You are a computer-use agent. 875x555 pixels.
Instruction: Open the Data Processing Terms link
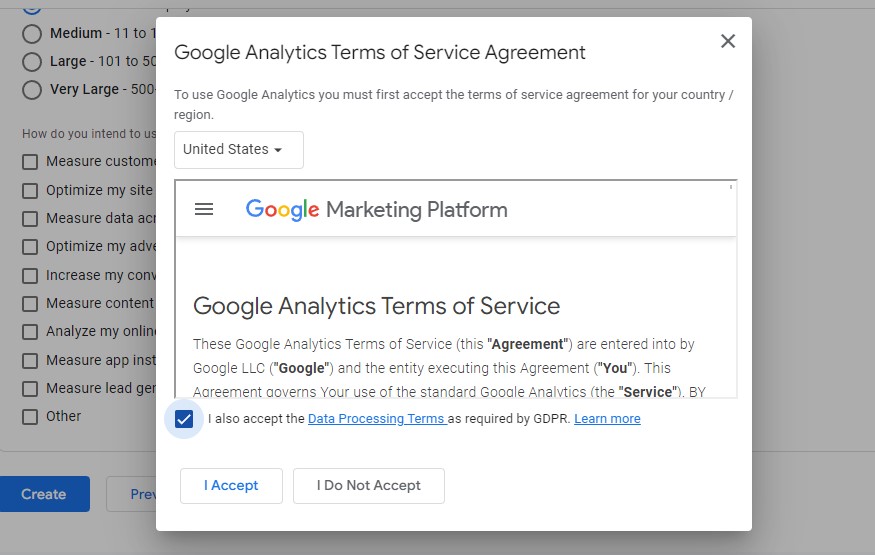coord(377,418)
